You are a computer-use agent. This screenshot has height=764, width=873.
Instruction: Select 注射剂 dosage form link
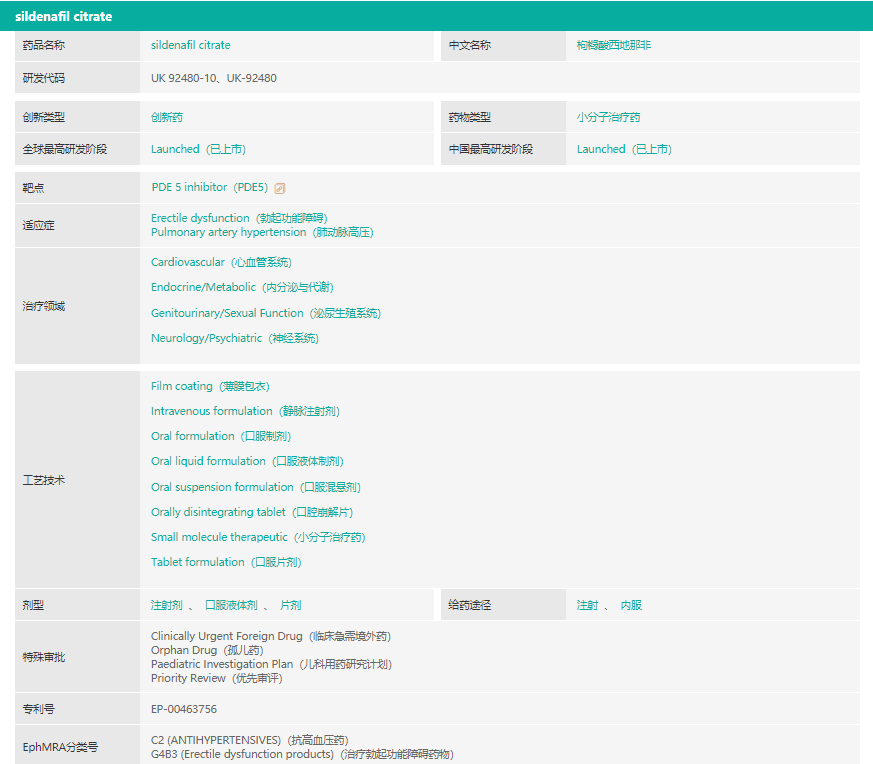[166, 605]
